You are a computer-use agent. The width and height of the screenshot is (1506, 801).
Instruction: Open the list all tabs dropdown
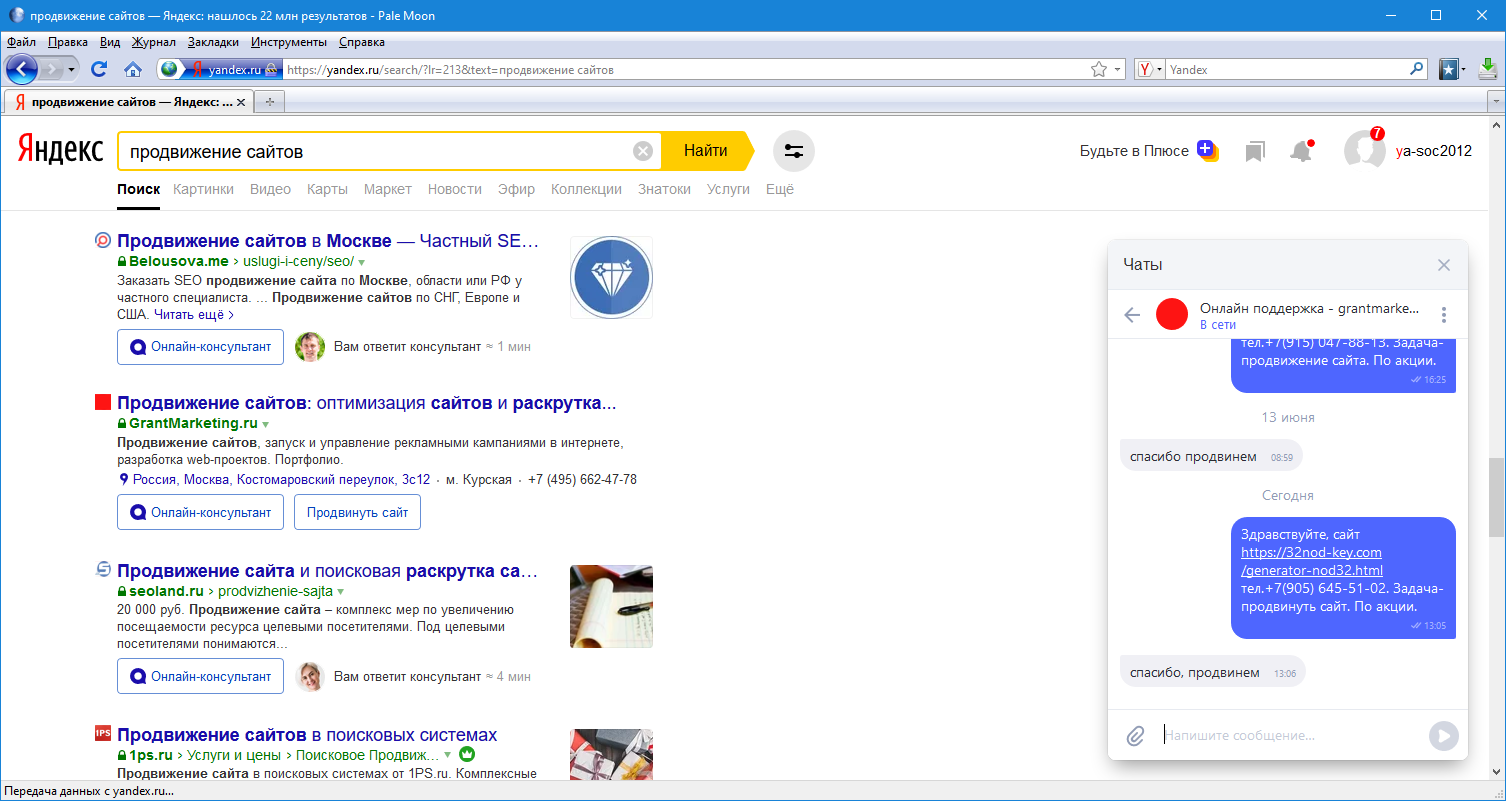point(1496,102)
